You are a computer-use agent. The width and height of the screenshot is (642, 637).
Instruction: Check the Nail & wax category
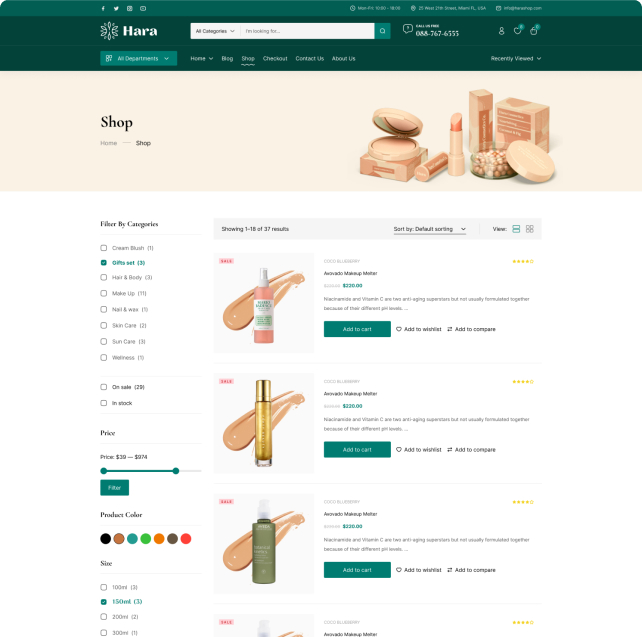[x=104, y=309]
